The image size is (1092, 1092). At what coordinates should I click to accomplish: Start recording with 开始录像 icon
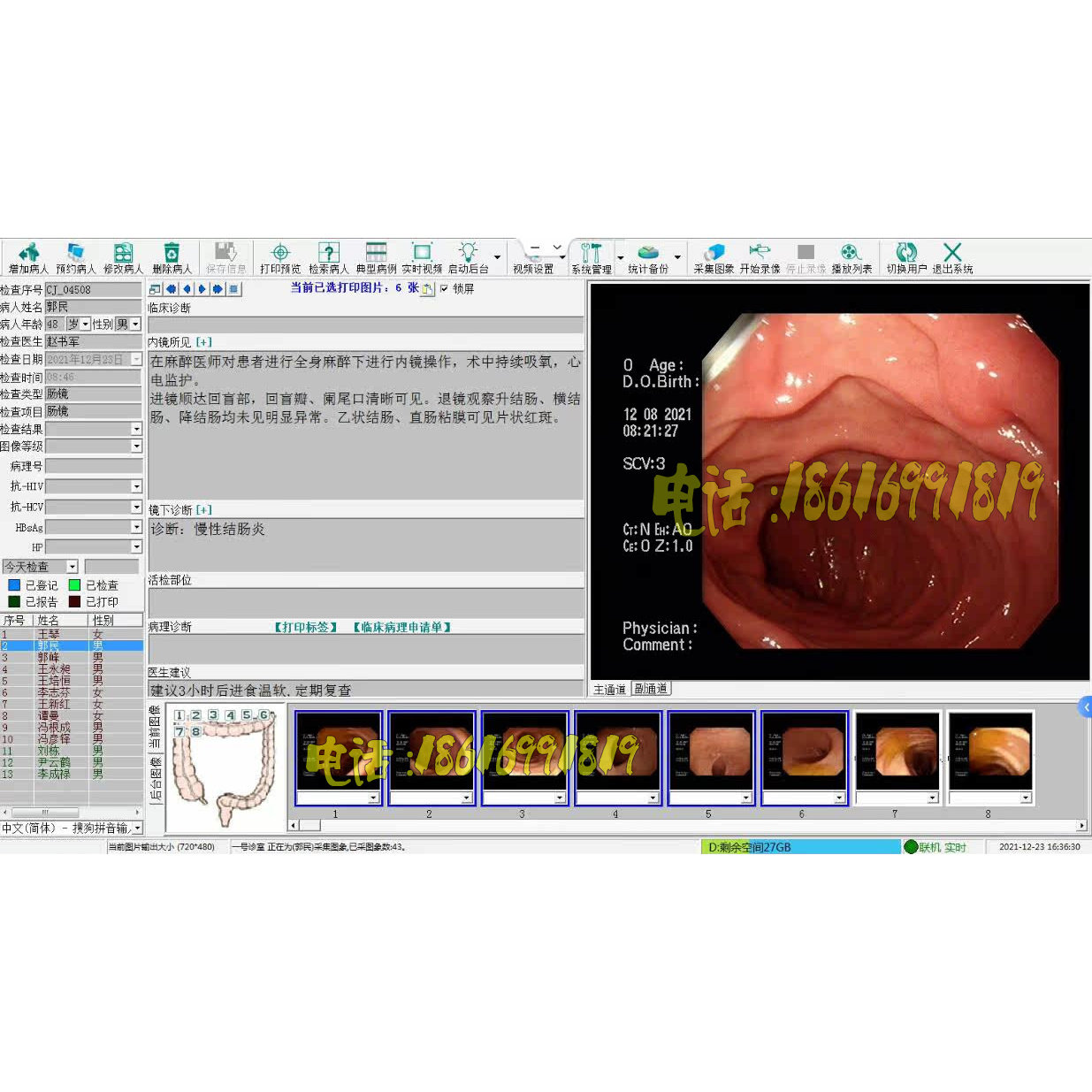point(760,257)
